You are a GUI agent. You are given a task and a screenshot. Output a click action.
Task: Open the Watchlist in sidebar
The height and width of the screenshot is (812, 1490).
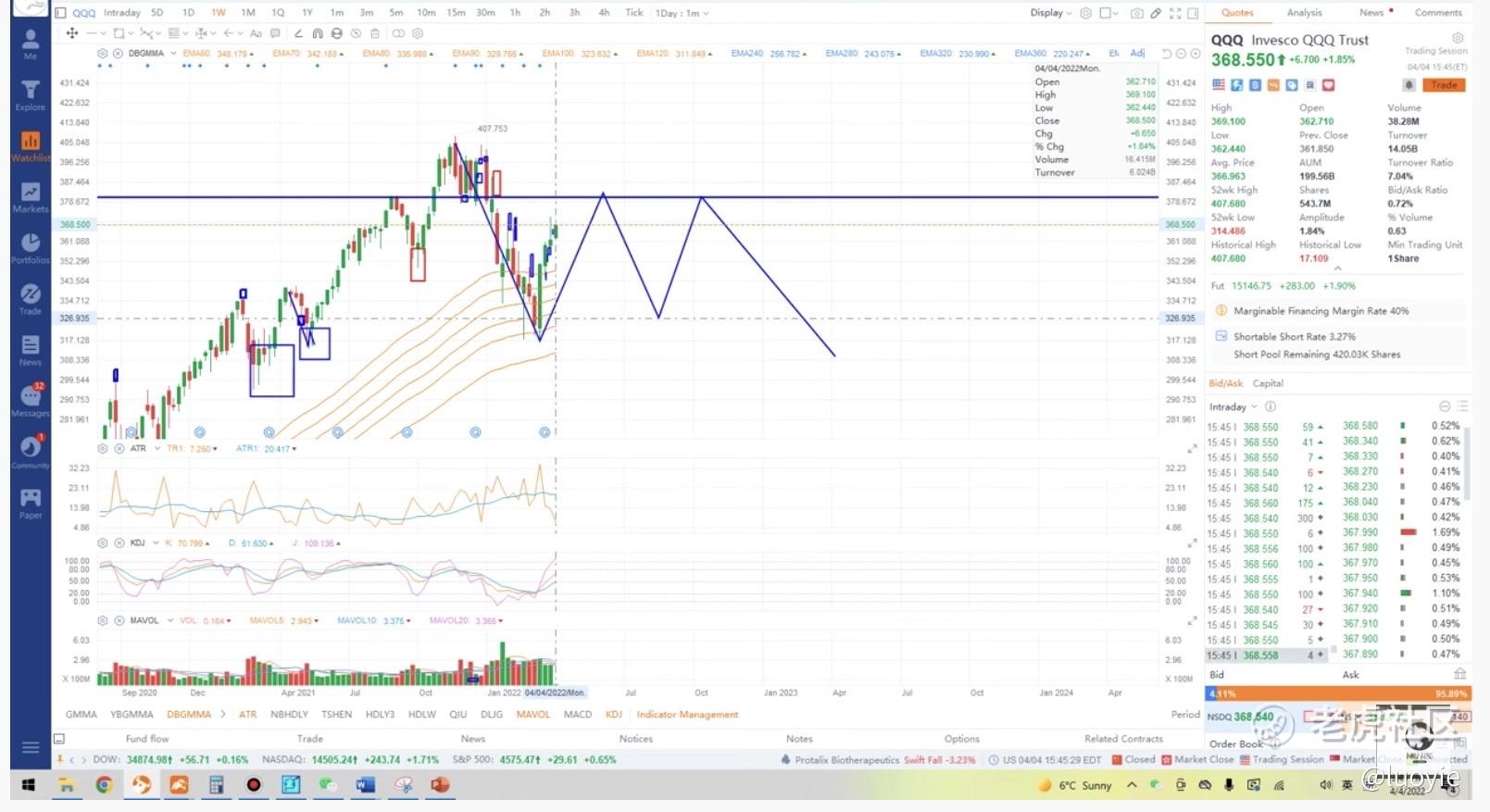pyautogui.click(x=31, y=146)
